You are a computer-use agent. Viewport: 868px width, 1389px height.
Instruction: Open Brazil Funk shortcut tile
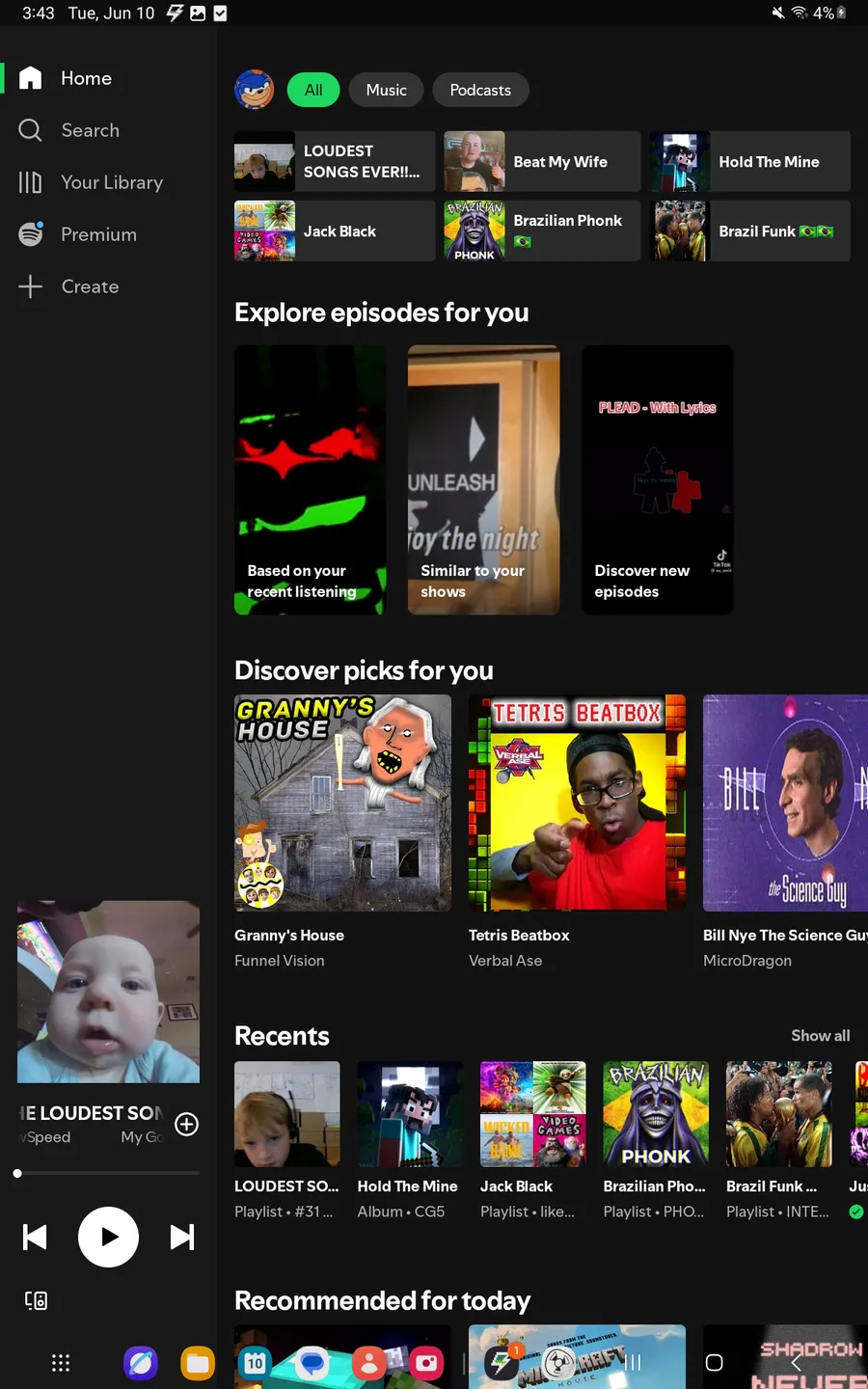coord(749,231)
